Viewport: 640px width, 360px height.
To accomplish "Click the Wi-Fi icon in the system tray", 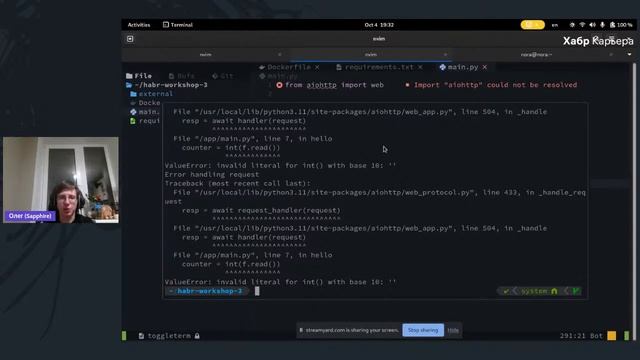I will pyautogui.click(x=582, y=25).
